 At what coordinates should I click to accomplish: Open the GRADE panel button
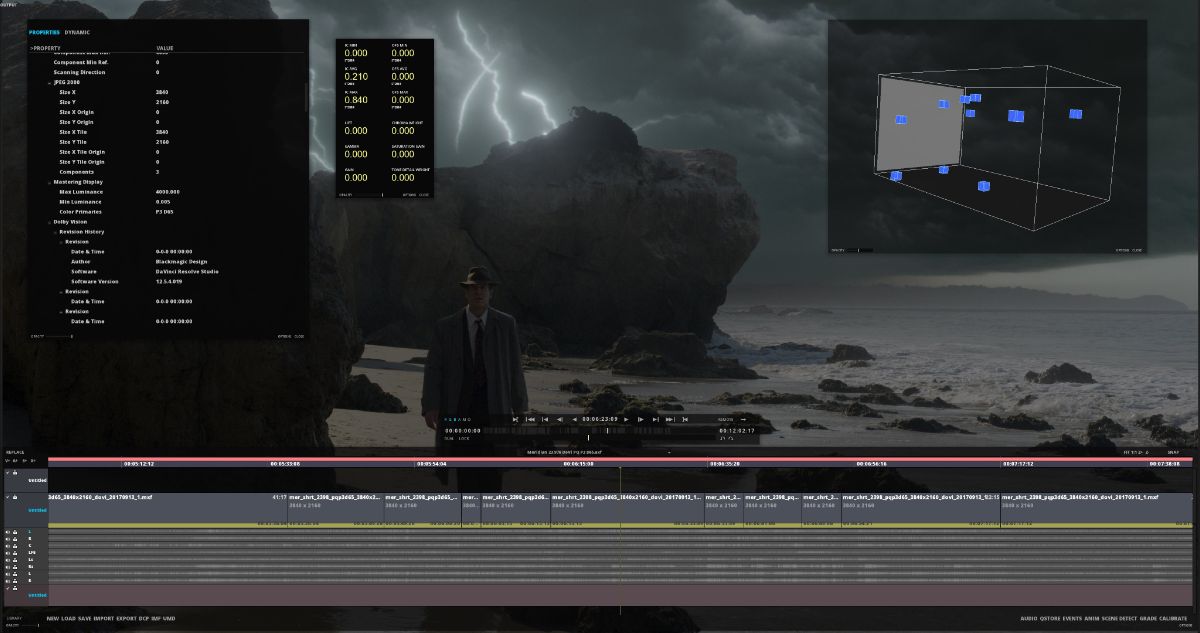(x=1148, y=619)
